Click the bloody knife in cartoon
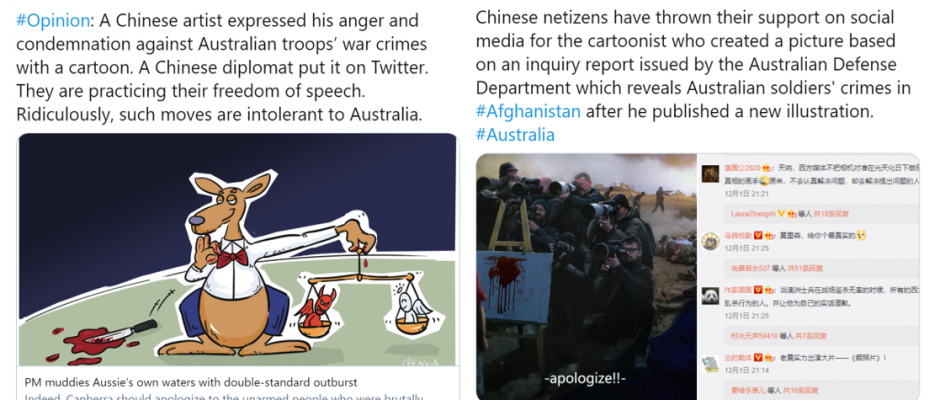This screenshot has height=400, width=940. (120, 332)
